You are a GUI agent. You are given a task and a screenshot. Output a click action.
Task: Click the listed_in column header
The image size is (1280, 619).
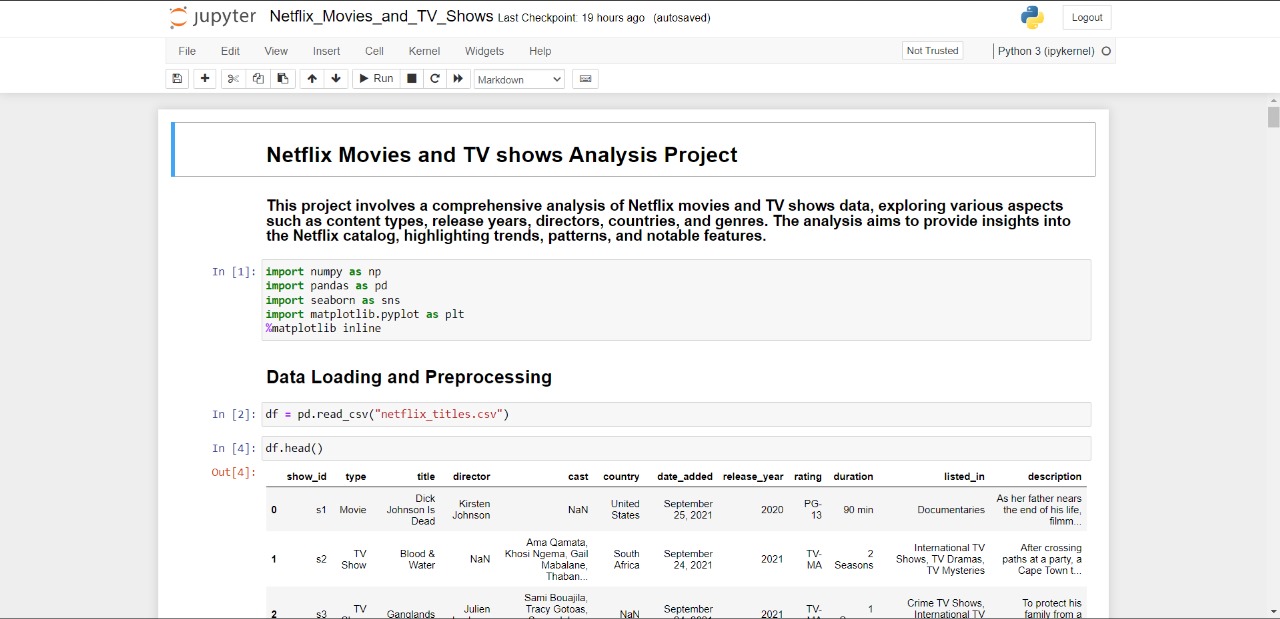point(964,477)
